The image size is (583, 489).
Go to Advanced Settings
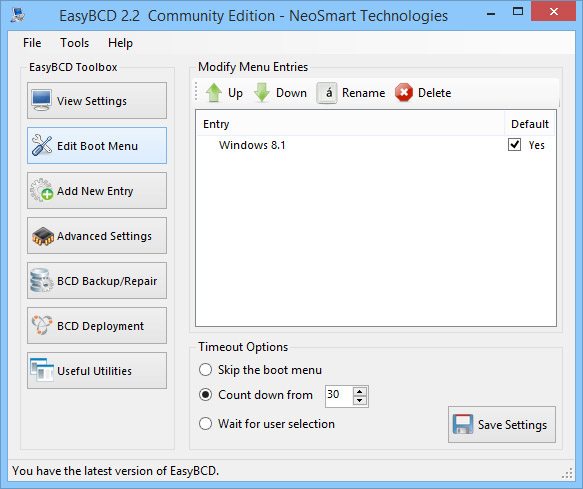(97, 235)
